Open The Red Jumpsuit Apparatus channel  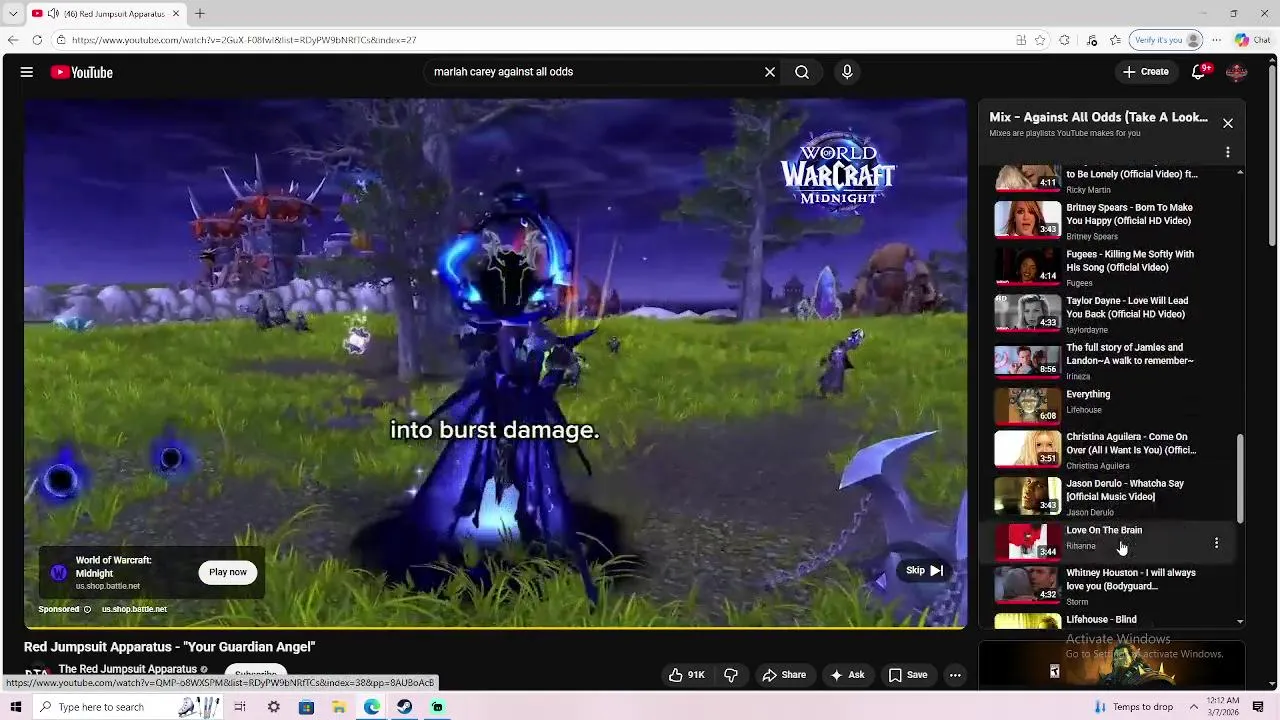pyautogui.click(x=127, y=669)
